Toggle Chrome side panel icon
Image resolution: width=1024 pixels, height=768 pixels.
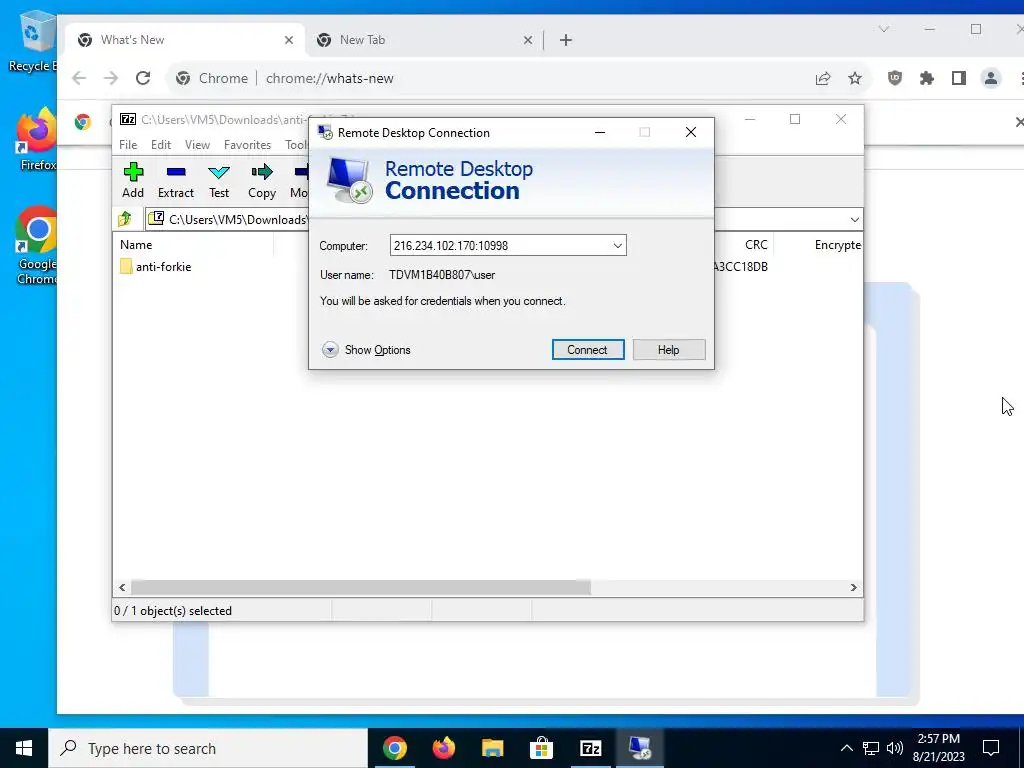point(959,78)
